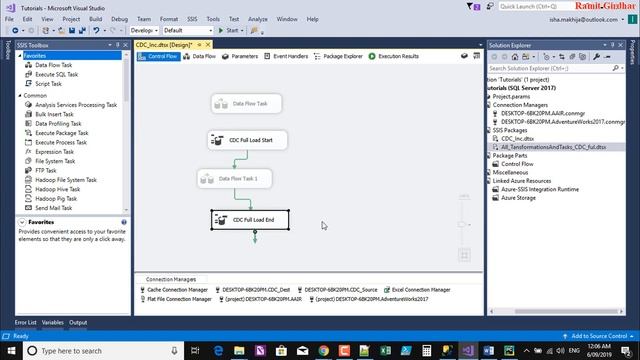This screenshot has height=360, width=640.
Task: Select Azure-SSIS Integration Runtime item
Action: click(540, 189)
